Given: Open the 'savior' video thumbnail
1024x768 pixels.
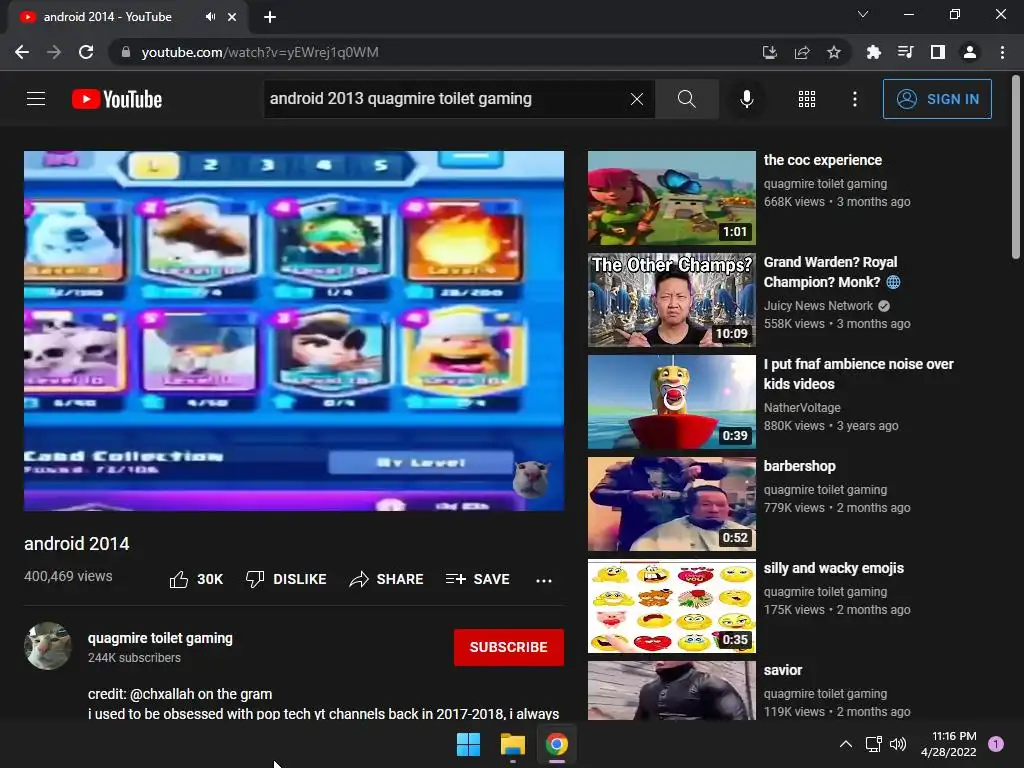Looking at the screenshot, I should (671, 690).
